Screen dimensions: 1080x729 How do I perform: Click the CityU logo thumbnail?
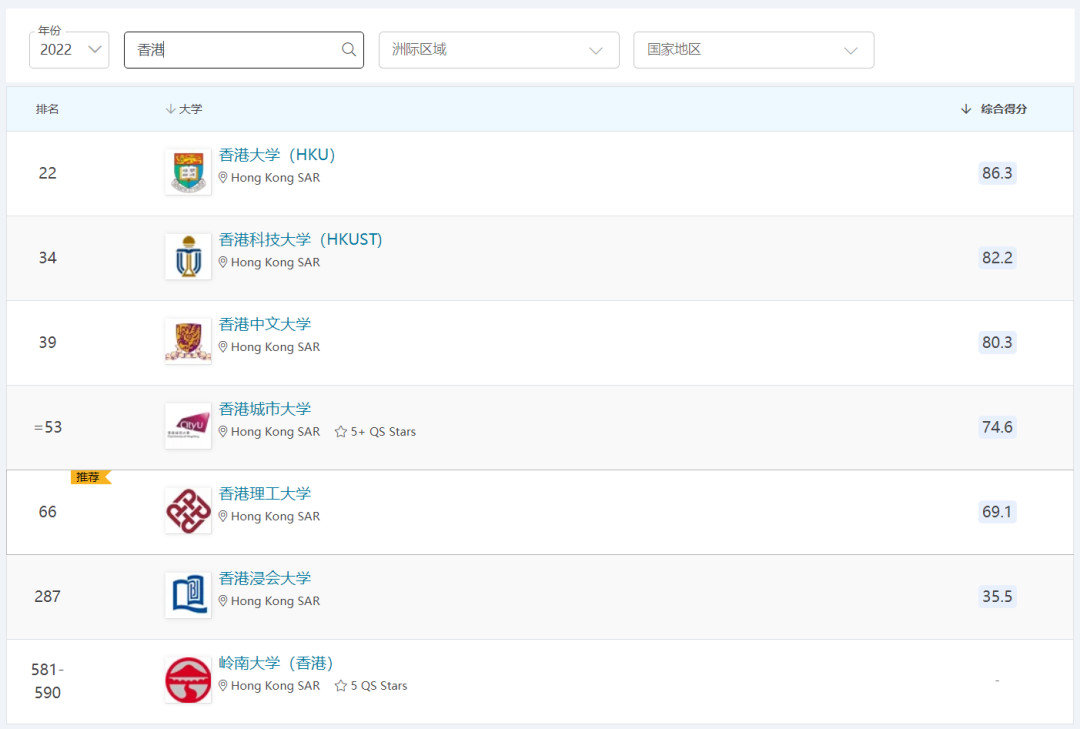pos(188,427)
